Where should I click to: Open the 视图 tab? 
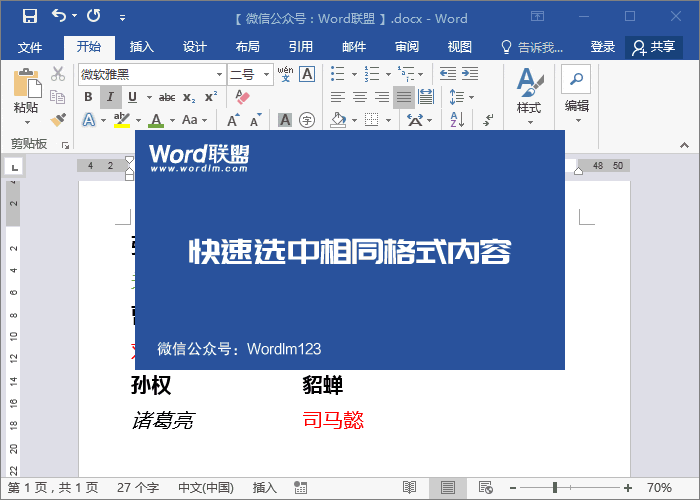(460, 47)
